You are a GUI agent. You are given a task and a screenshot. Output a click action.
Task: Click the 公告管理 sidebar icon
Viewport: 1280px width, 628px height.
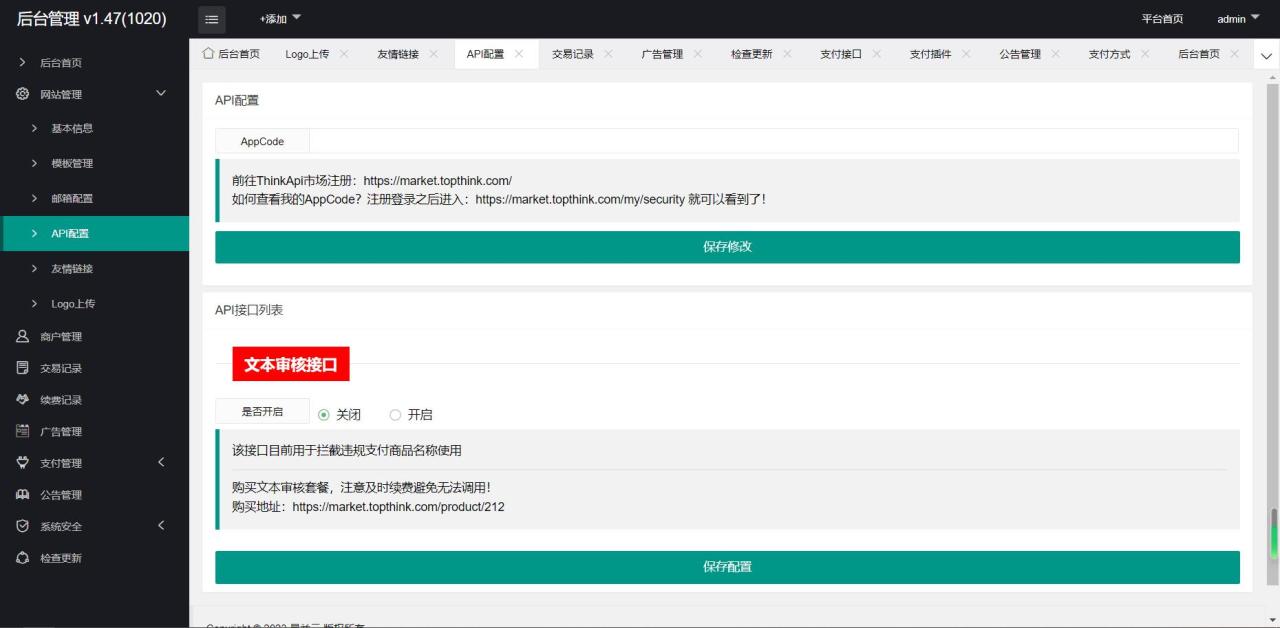[22, 494]
